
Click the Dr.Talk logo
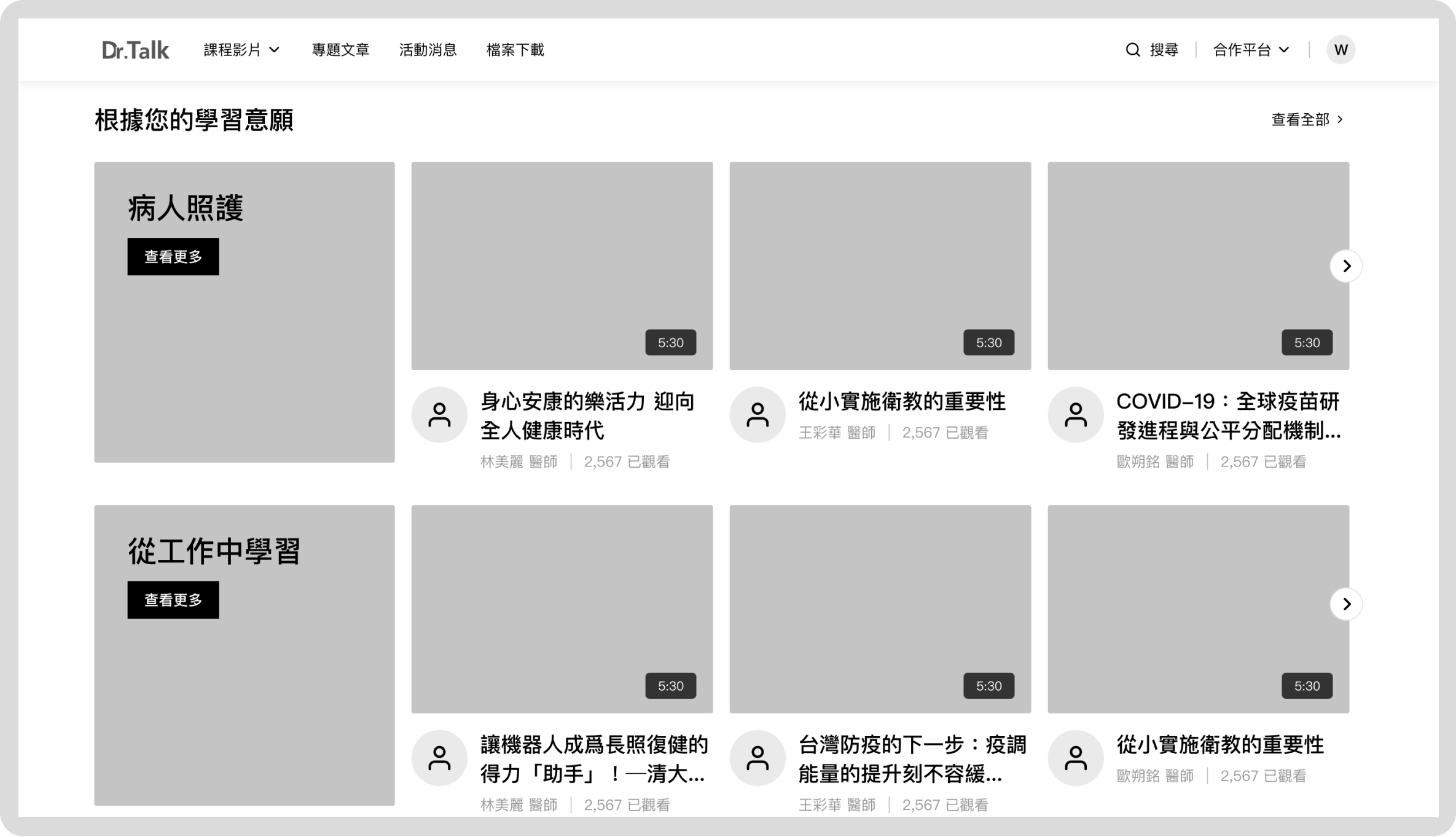[135, 50]
